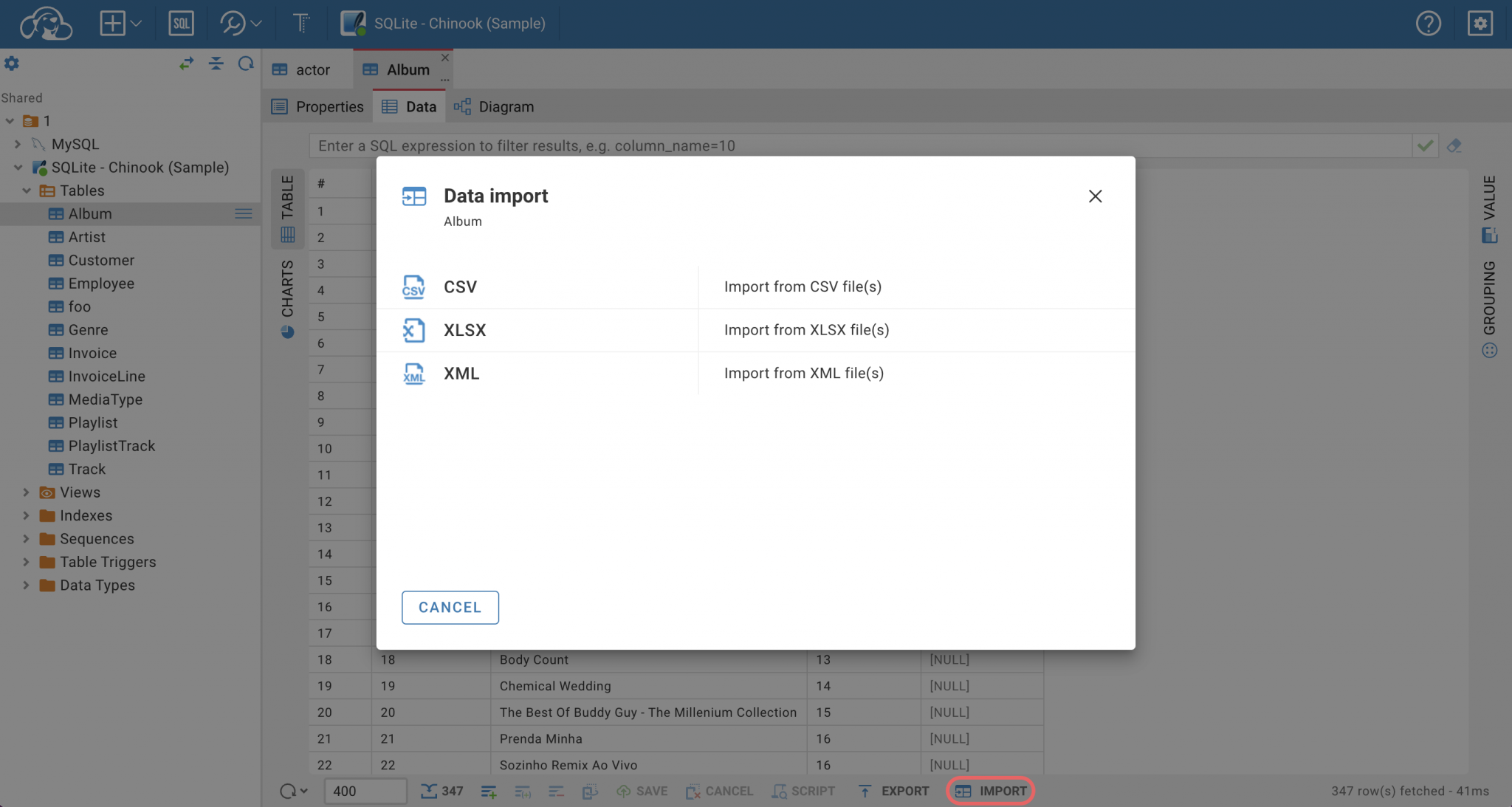Viewport: 1512px width, 807px height.
Task: Expand the Views folder
Action: click(x=27, y=492)
